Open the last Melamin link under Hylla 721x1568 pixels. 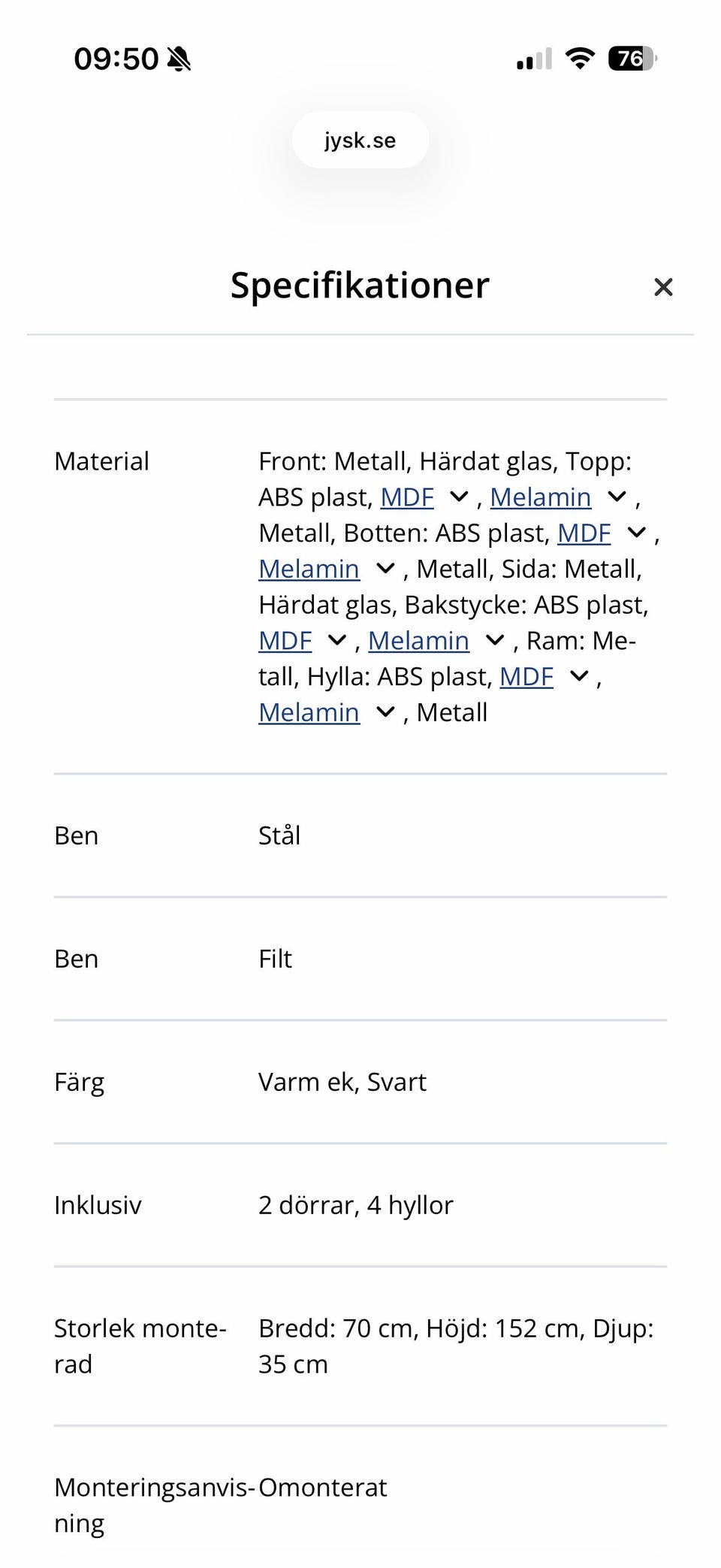click(x=309, y=713)
